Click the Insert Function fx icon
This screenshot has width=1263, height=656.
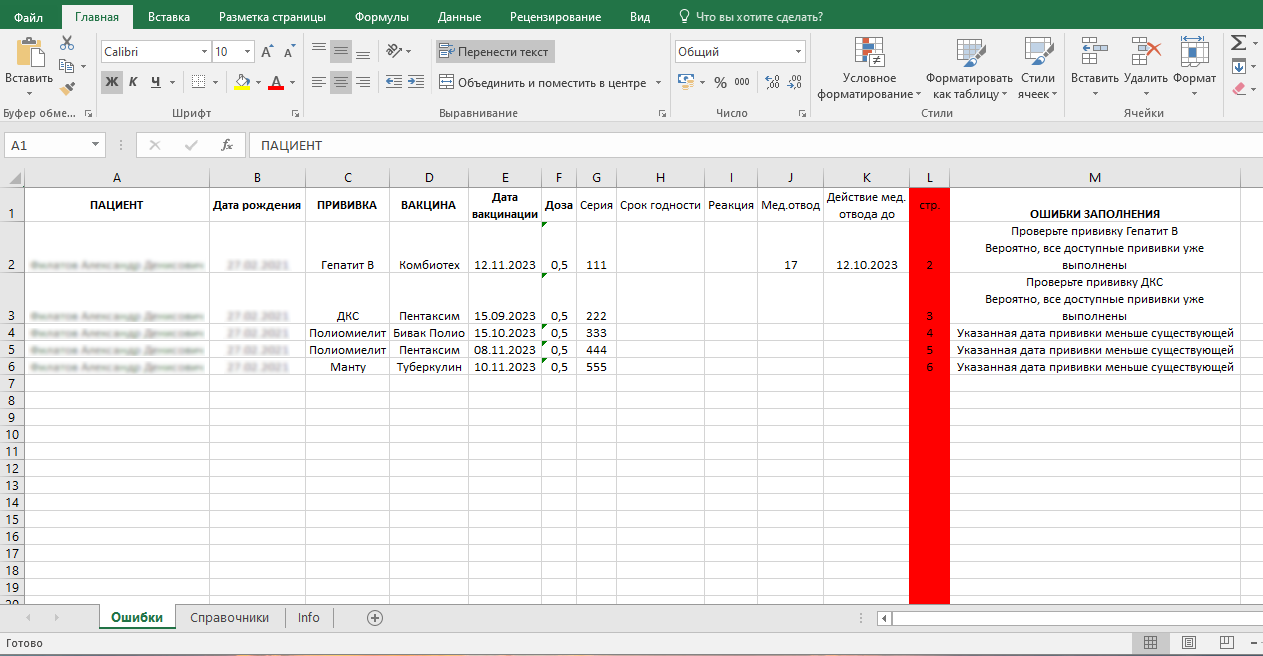(x=227, y=145)
